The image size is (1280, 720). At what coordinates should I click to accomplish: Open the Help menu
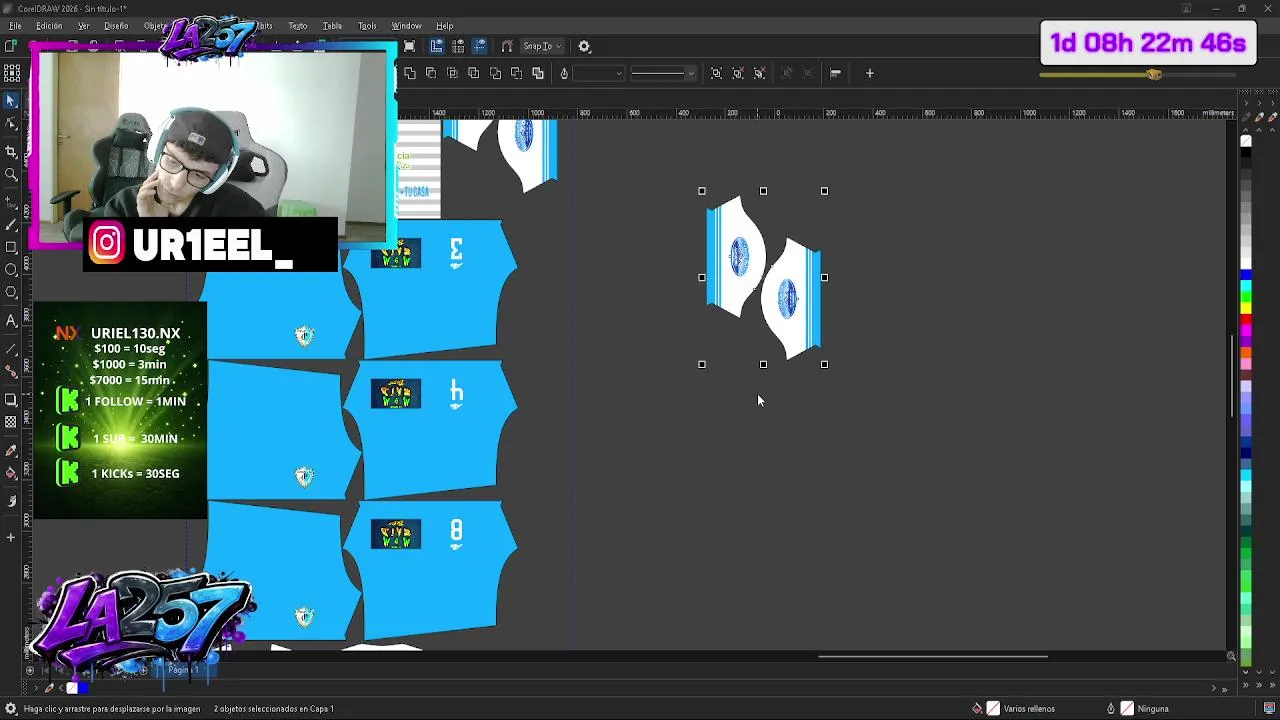[444, 26]
